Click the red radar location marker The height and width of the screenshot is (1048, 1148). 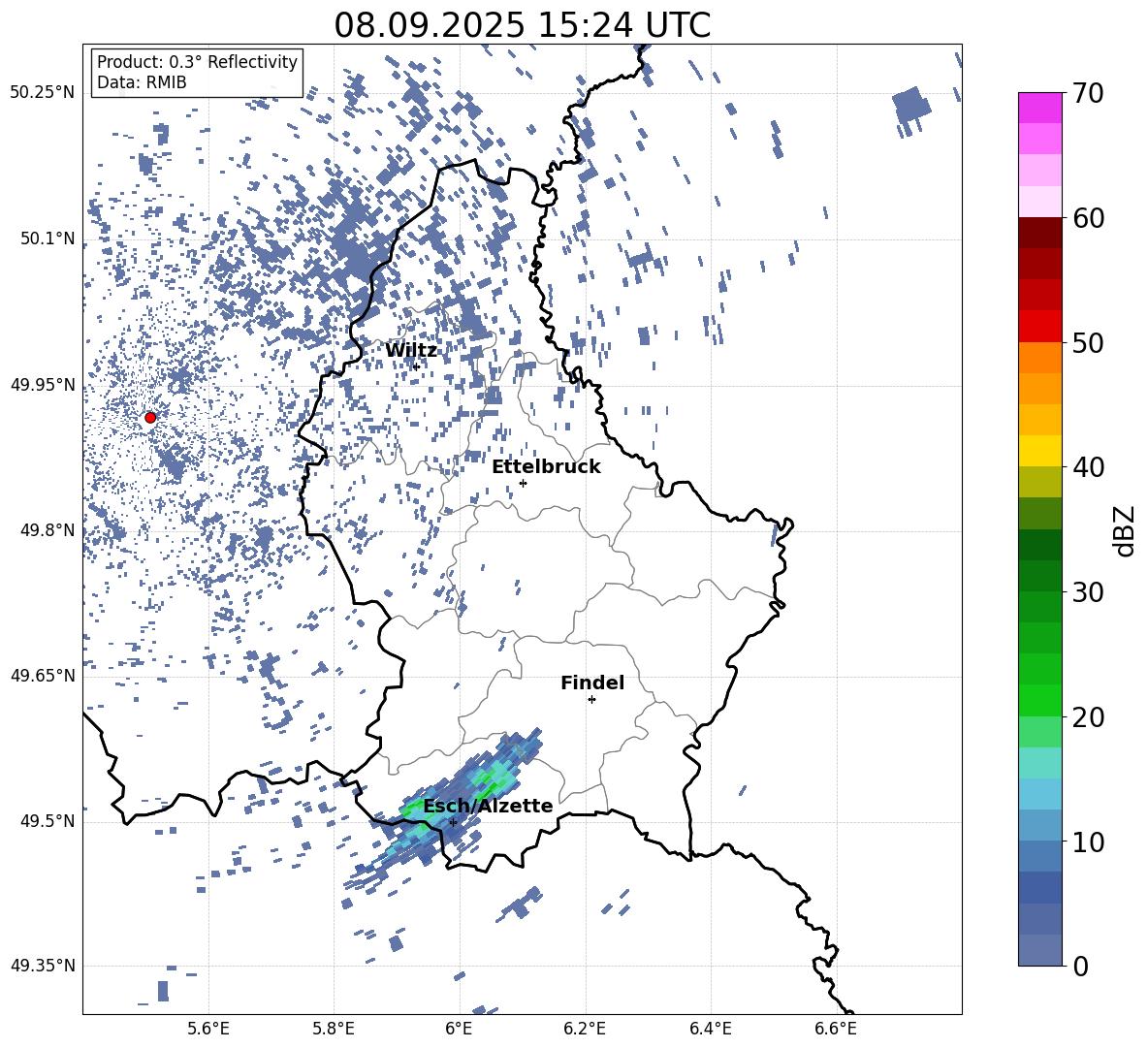point(150,417)
